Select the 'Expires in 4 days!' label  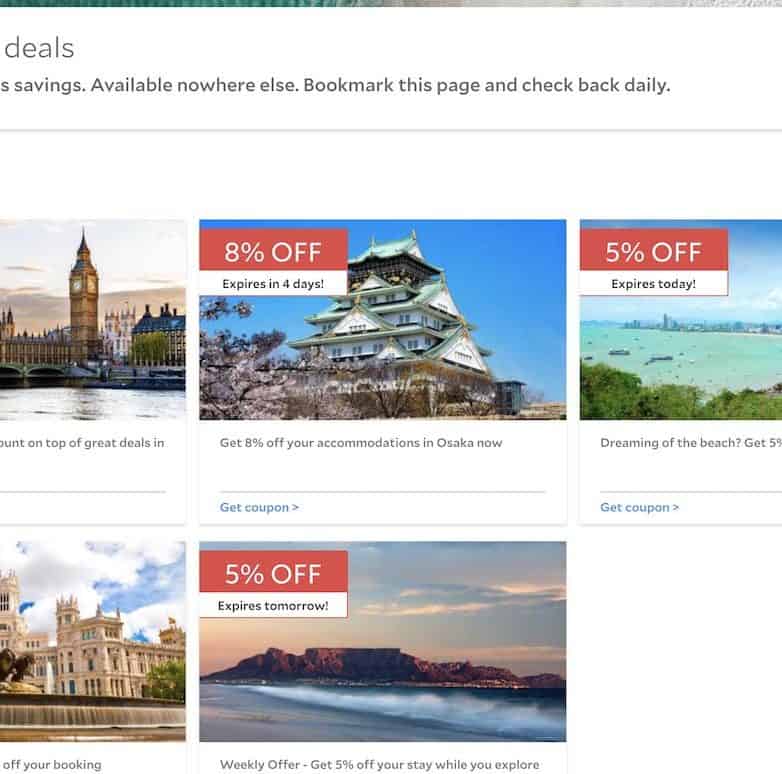(273, 284)
